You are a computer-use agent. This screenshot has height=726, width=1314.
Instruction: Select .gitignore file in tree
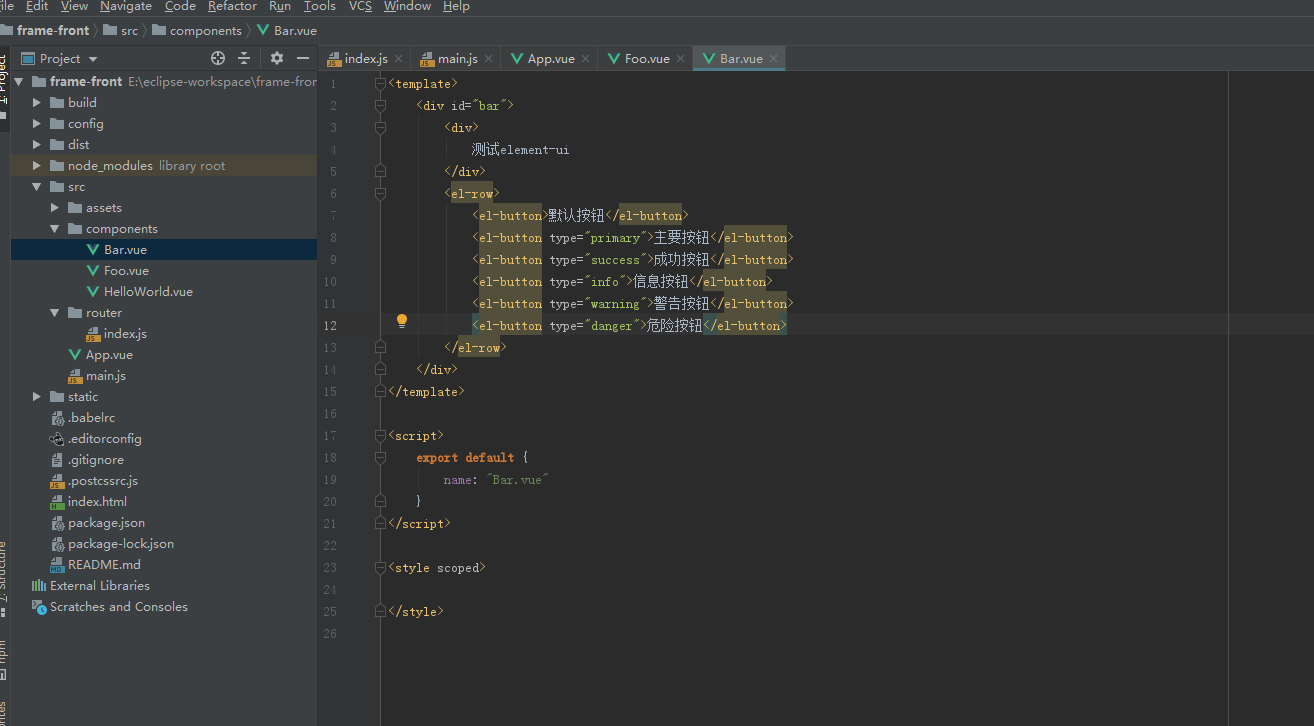96,460
